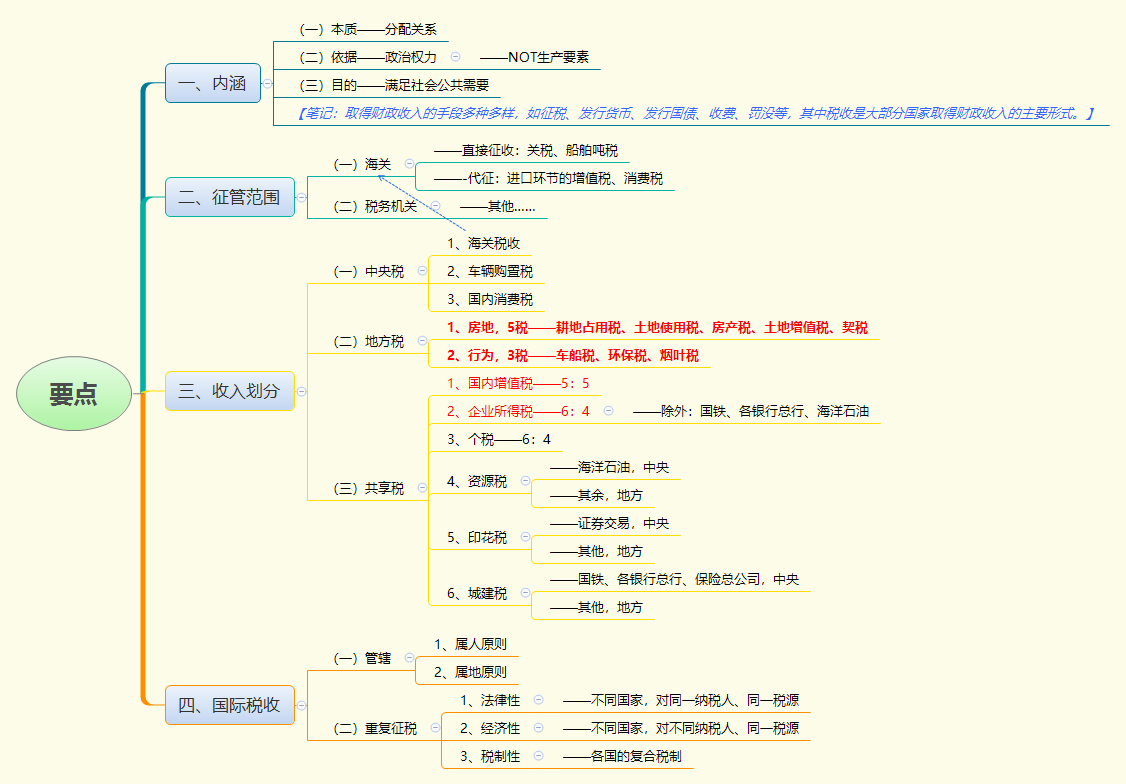
Task: Select subtopic (三) 目的——满足社会公共需要
Action: [x=394, y=85]
